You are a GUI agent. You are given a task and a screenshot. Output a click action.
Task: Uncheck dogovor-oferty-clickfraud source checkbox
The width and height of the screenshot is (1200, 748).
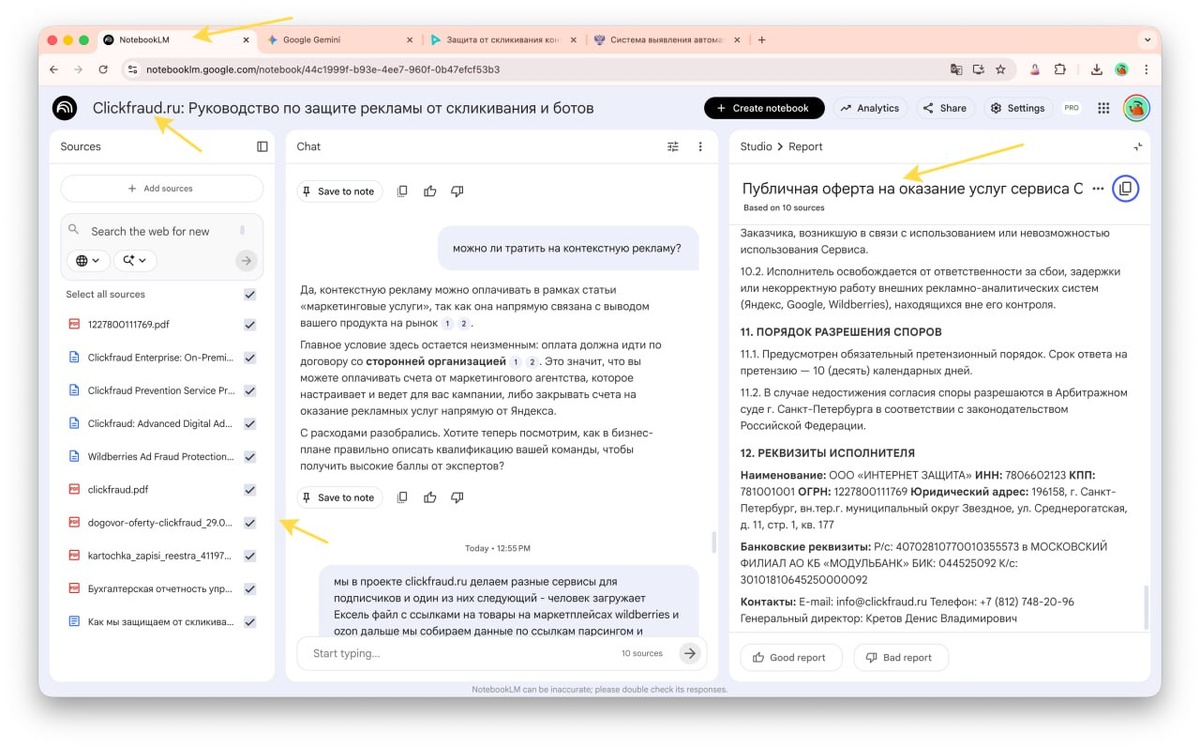click(x=250, y=523)
